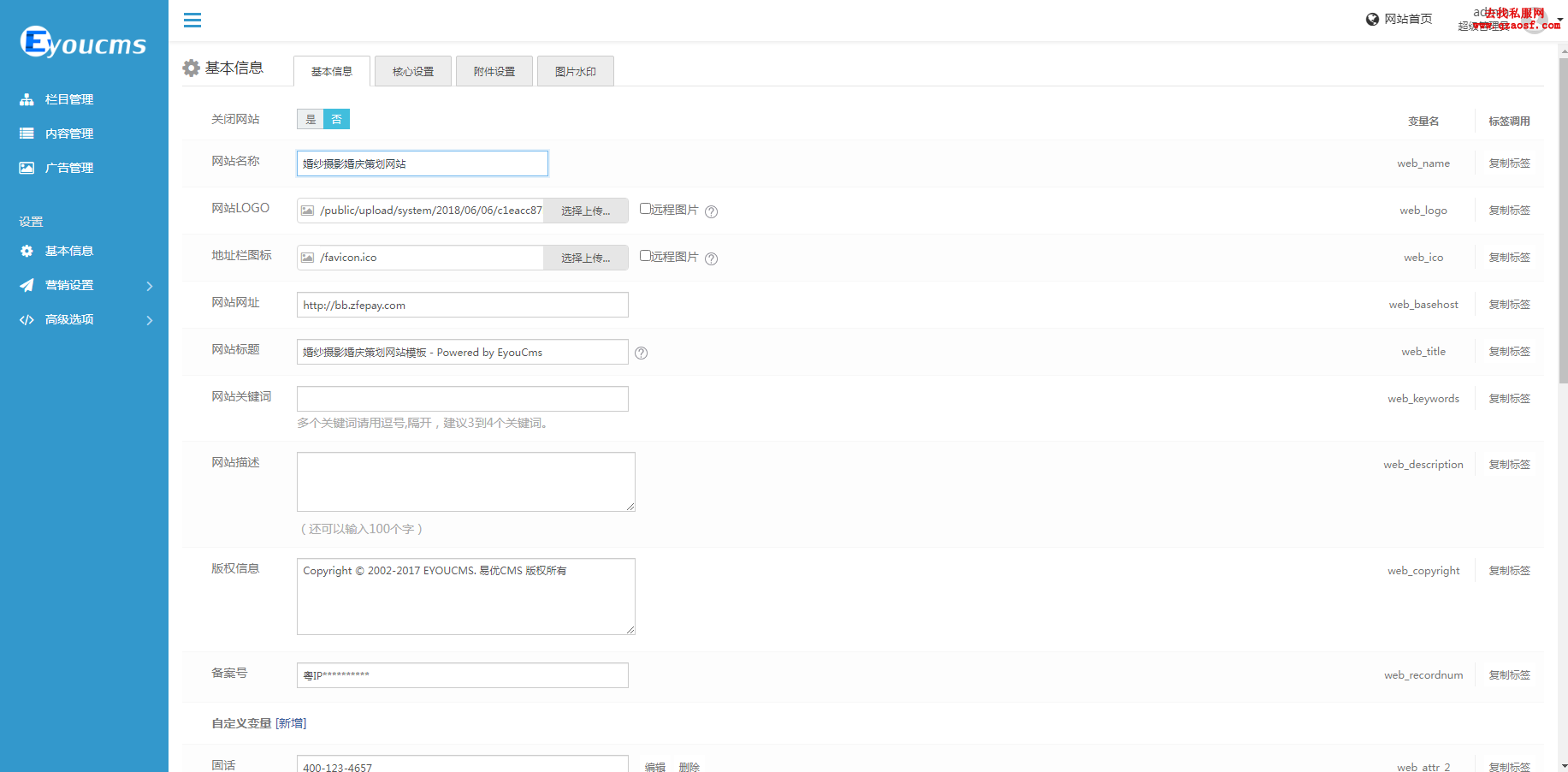This screenshot has height=772, width=1568.
Task: Enable remote image checkbox for address bar icon
Action: click(646, 256)
